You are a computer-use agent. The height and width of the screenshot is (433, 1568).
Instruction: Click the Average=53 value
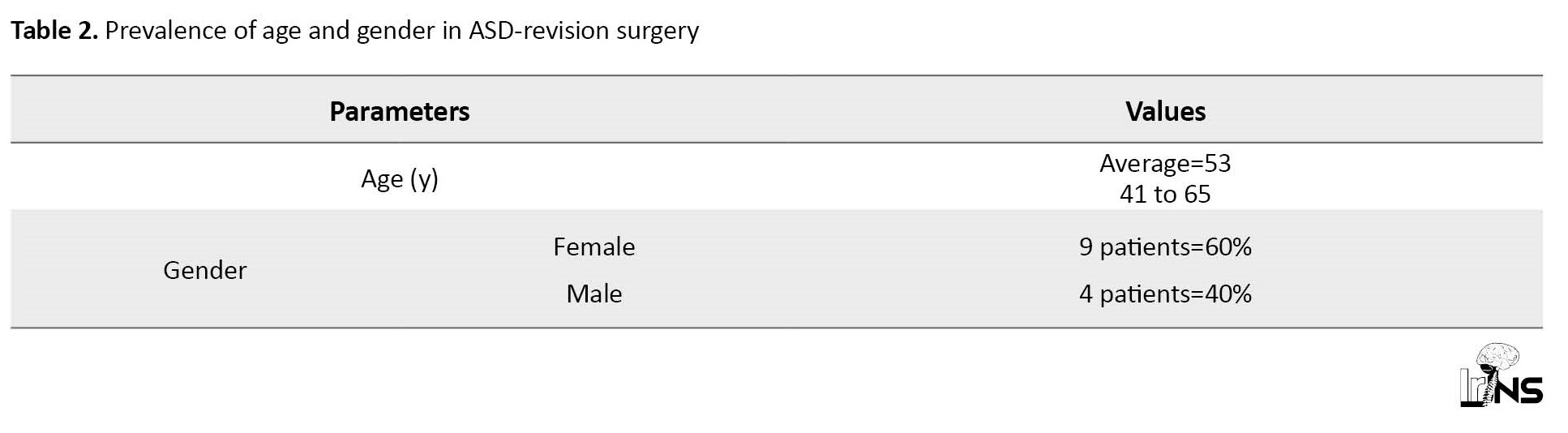tap(1165, 163)
